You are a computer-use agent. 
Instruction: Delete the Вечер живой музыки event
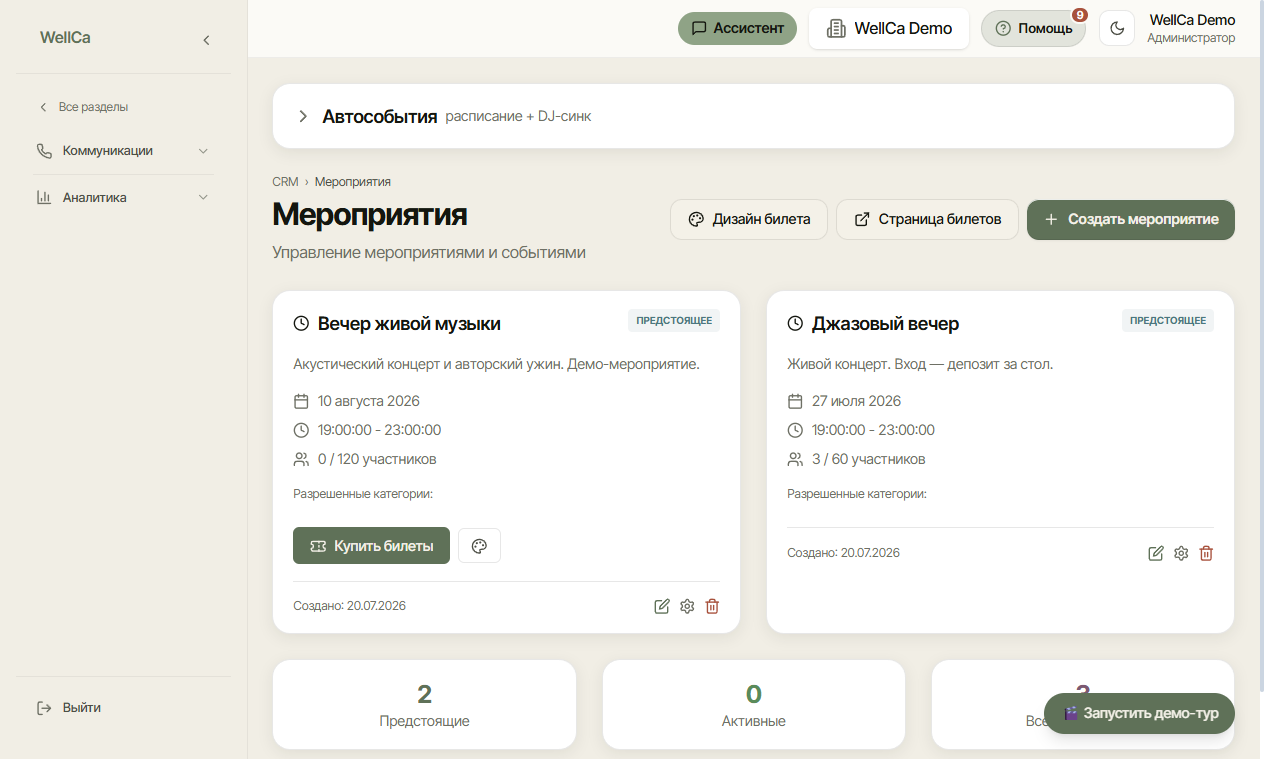pos(712,606)
